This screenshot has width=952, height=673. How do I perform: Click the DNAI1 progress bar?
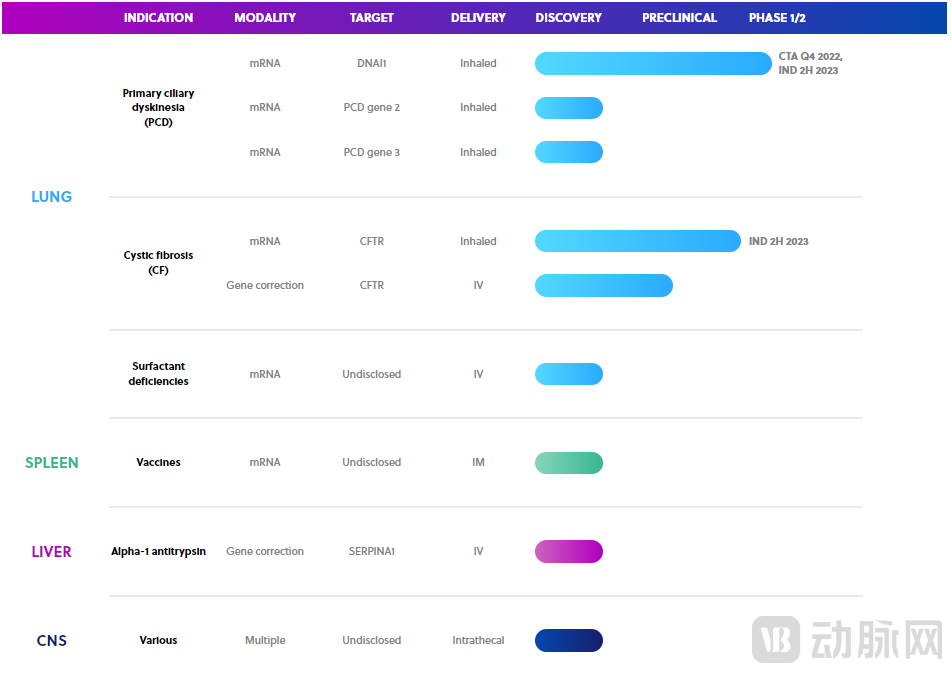tap(653, 63)
